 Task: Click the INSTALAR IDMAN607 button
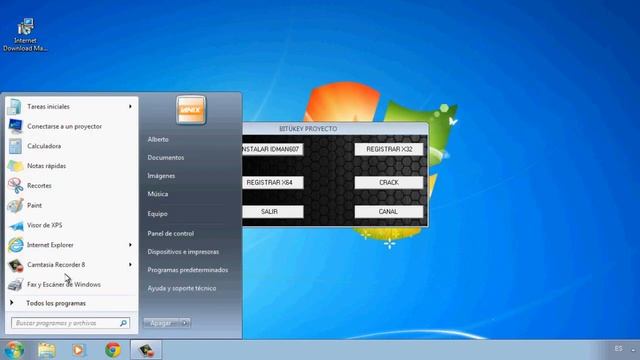pos(273,149)
